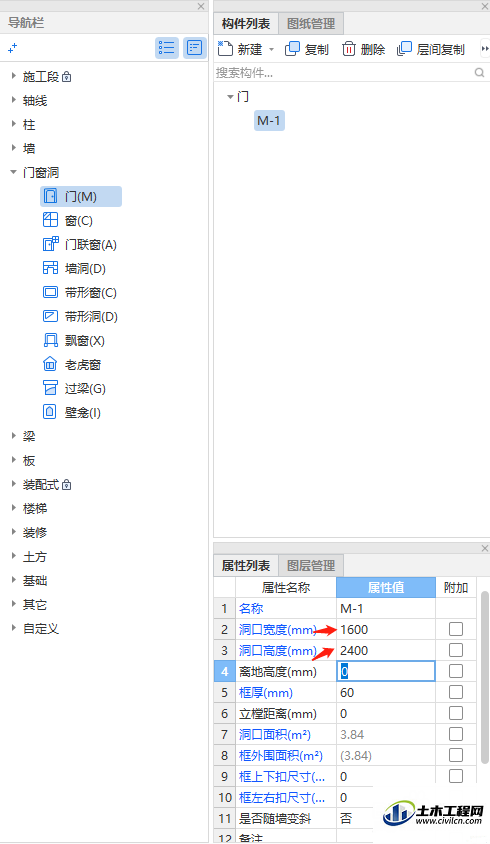Click the 洞口宽度(mm) property name link
Image resolution: width=490 pixels, height=844 pixels.
point(278,629)
